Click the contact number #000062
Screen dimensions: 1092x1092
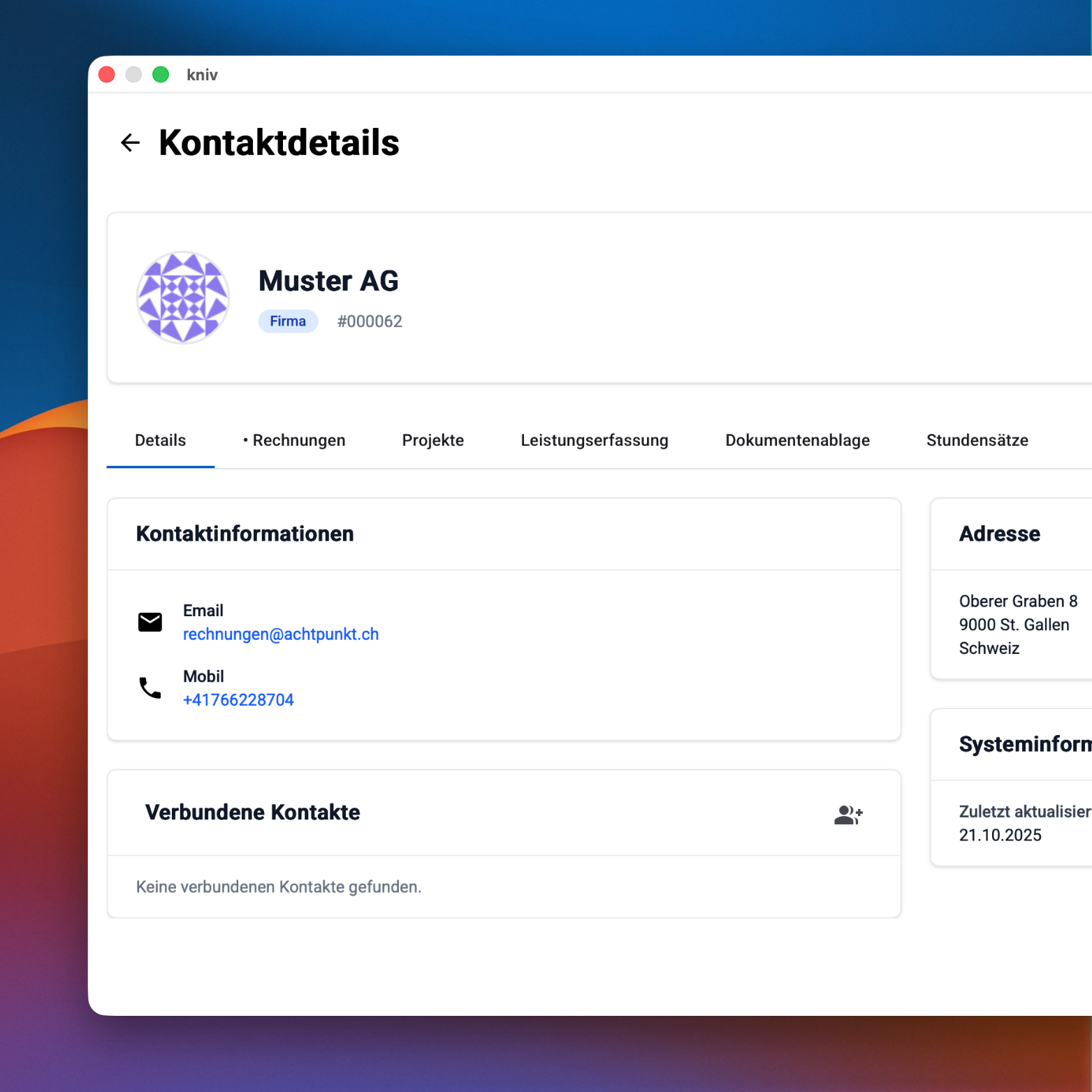370,321
